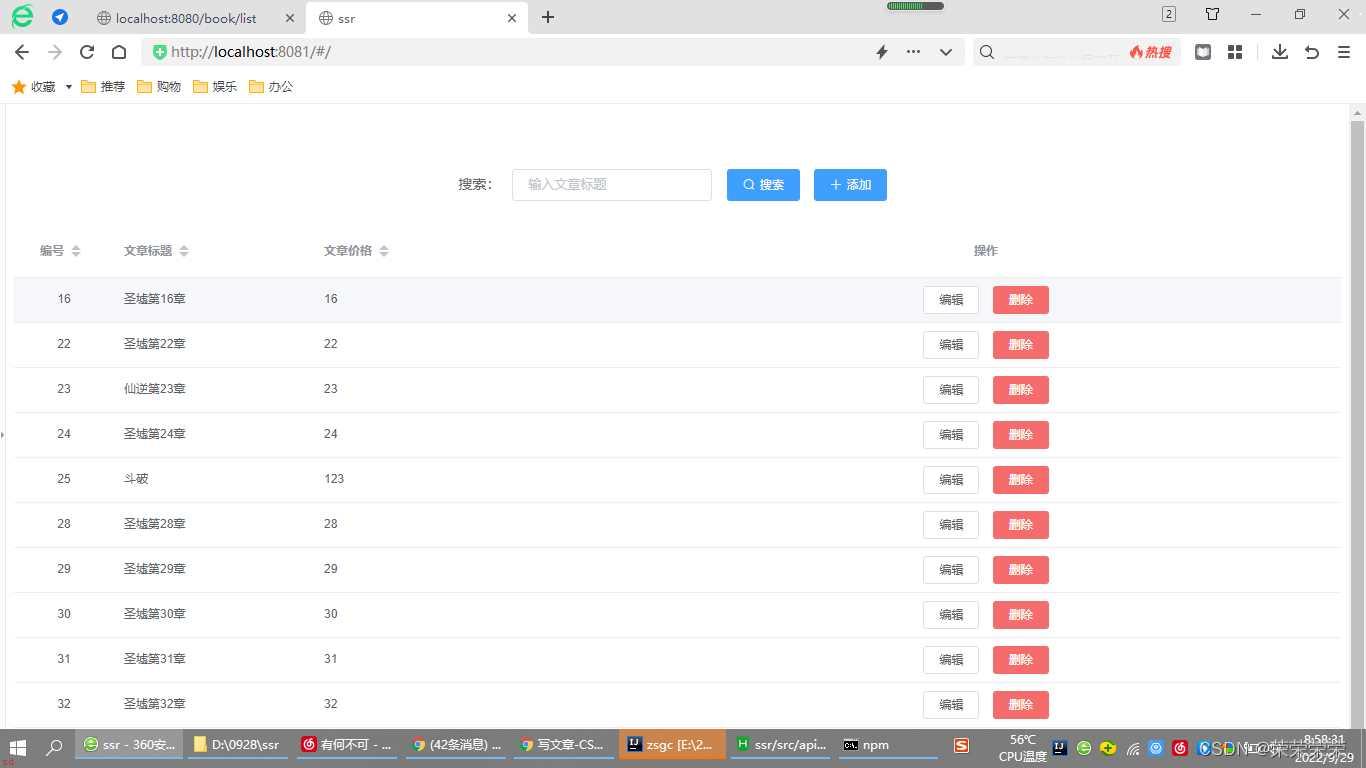Click the Wi-Fi network tray icon
Screen dimensions: 1366x768
pos(1133,748)
